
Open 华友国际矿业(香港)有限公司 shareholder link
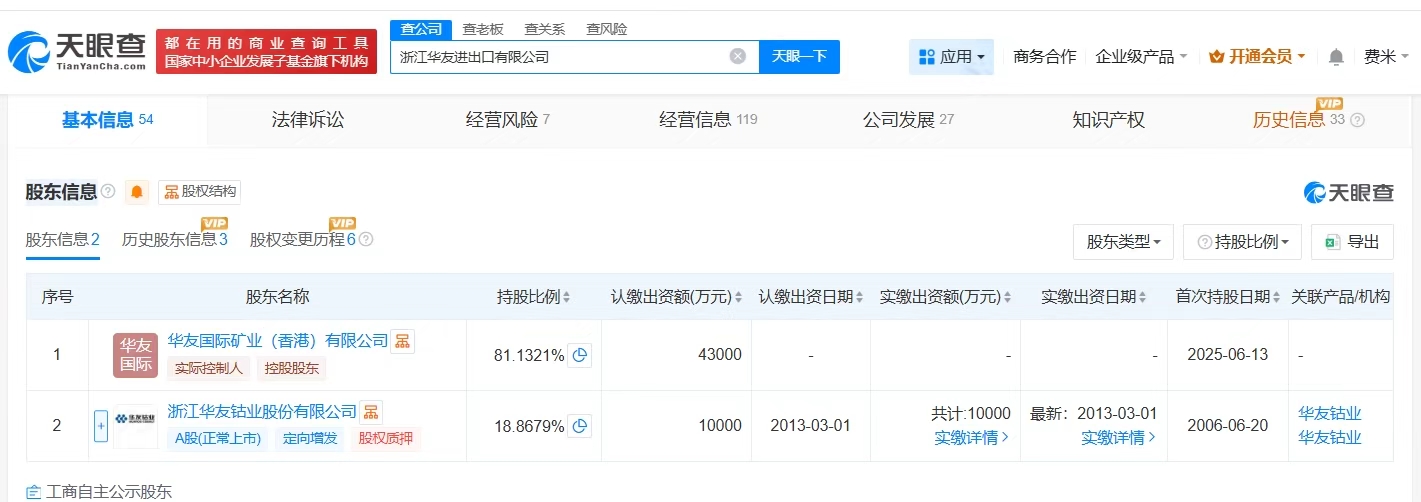pyautogui.click(x=278, y=341)
